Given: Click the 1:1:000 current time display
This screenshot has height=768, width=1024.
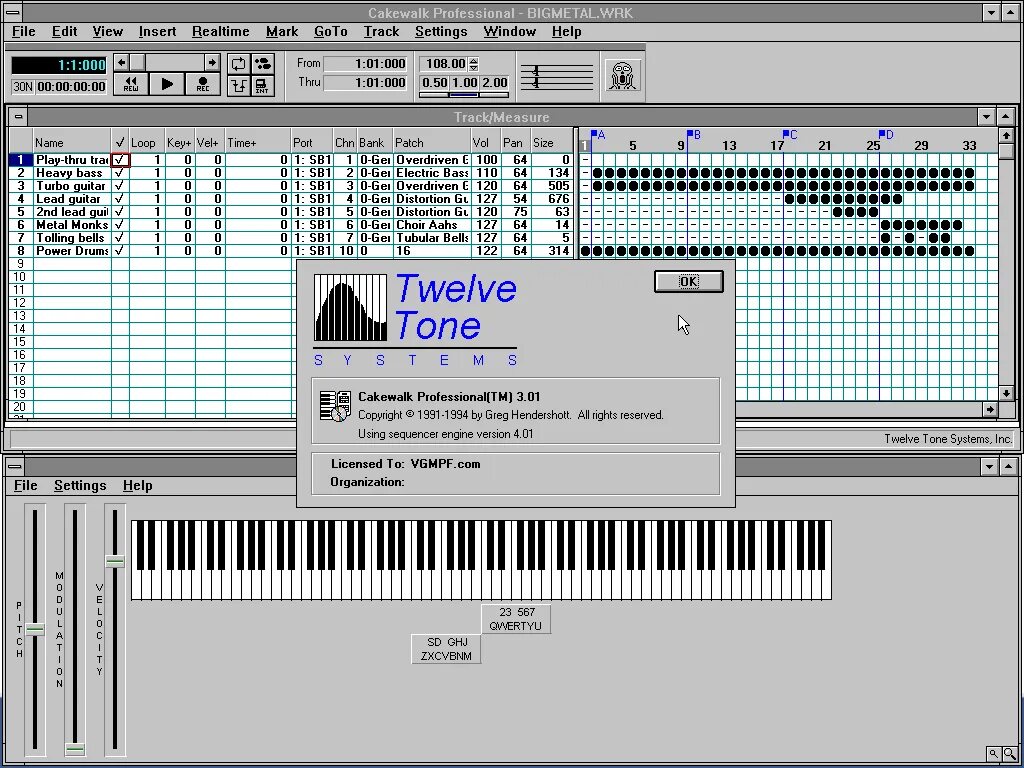Looking at the screenshot, I should point(59,65).
